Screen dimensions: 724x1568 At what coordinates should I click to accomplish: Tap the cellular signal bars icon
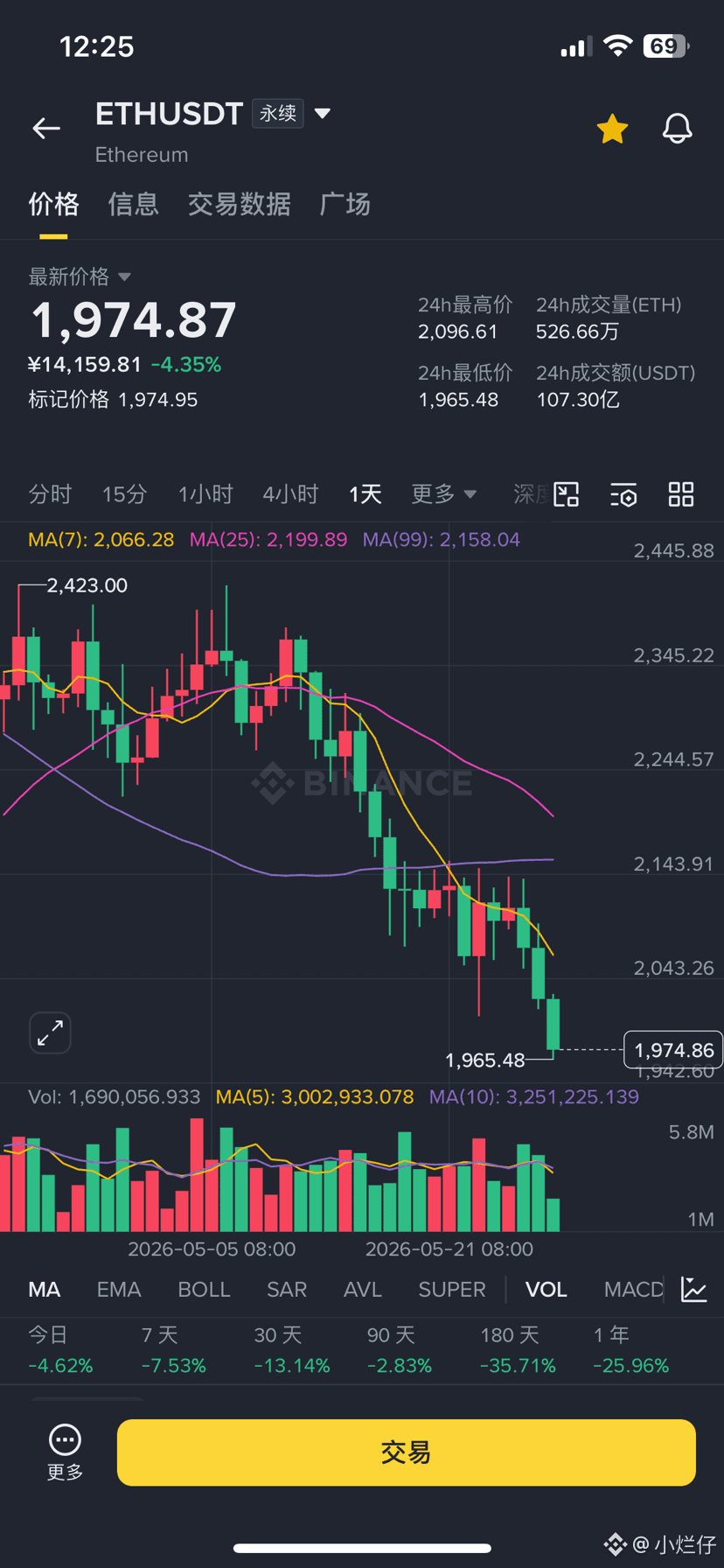tap(576, 46)
